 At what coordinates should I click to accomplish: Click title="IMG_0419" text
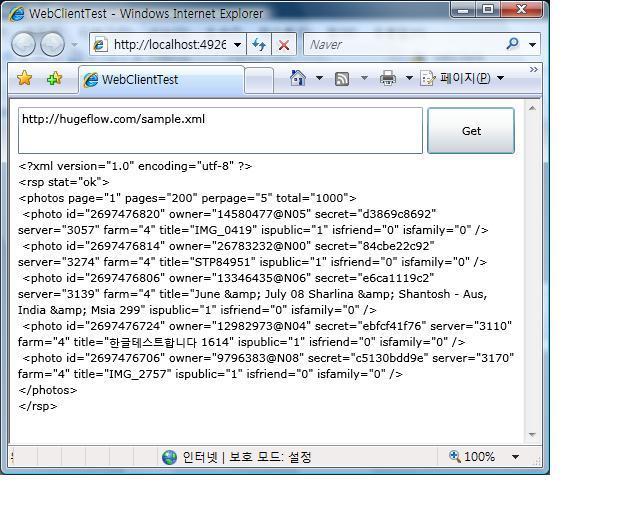208,230
